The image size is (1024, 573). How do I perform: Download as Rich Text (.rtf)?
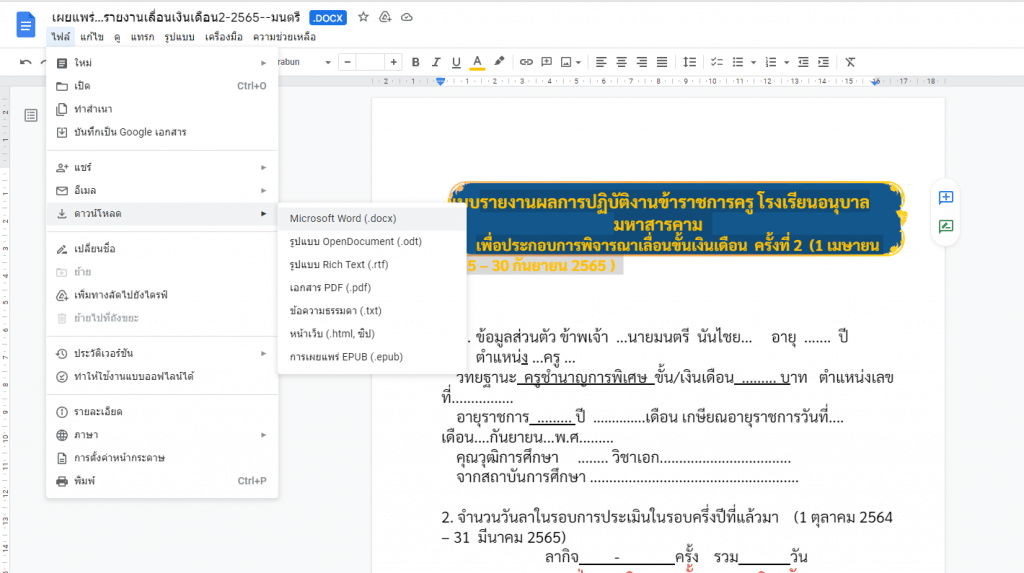372,265
